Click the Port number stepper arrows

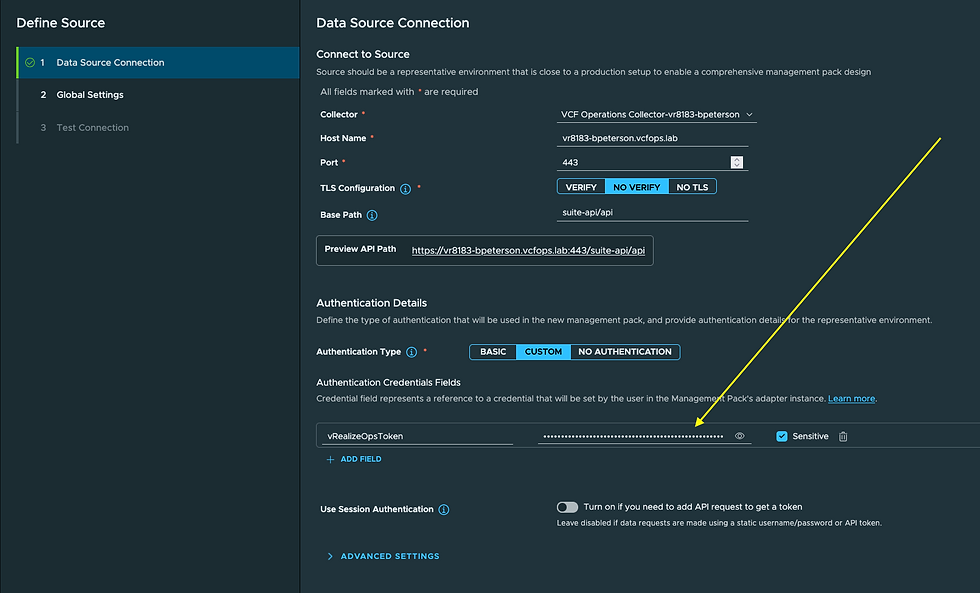737,162
